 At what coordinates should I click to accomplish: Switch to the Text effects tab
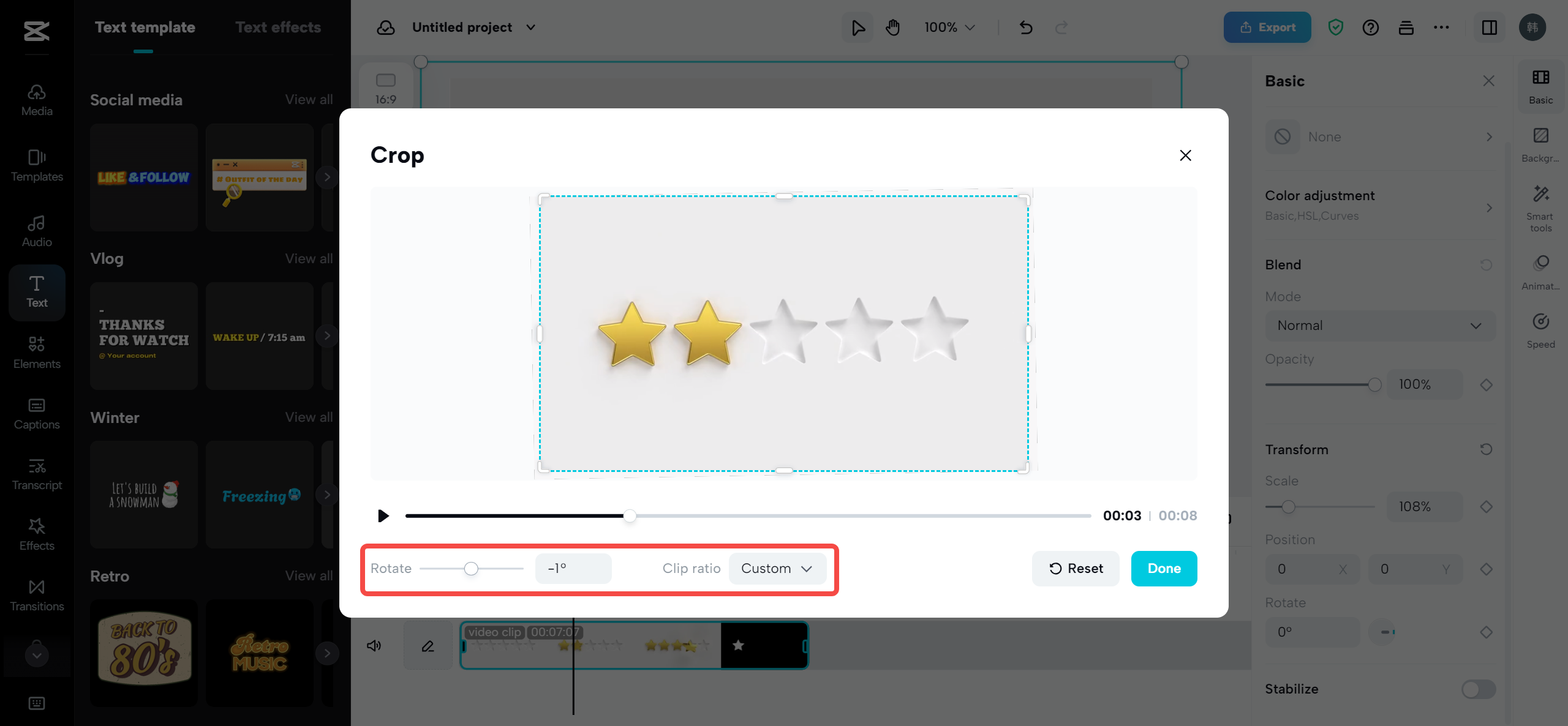278,27
